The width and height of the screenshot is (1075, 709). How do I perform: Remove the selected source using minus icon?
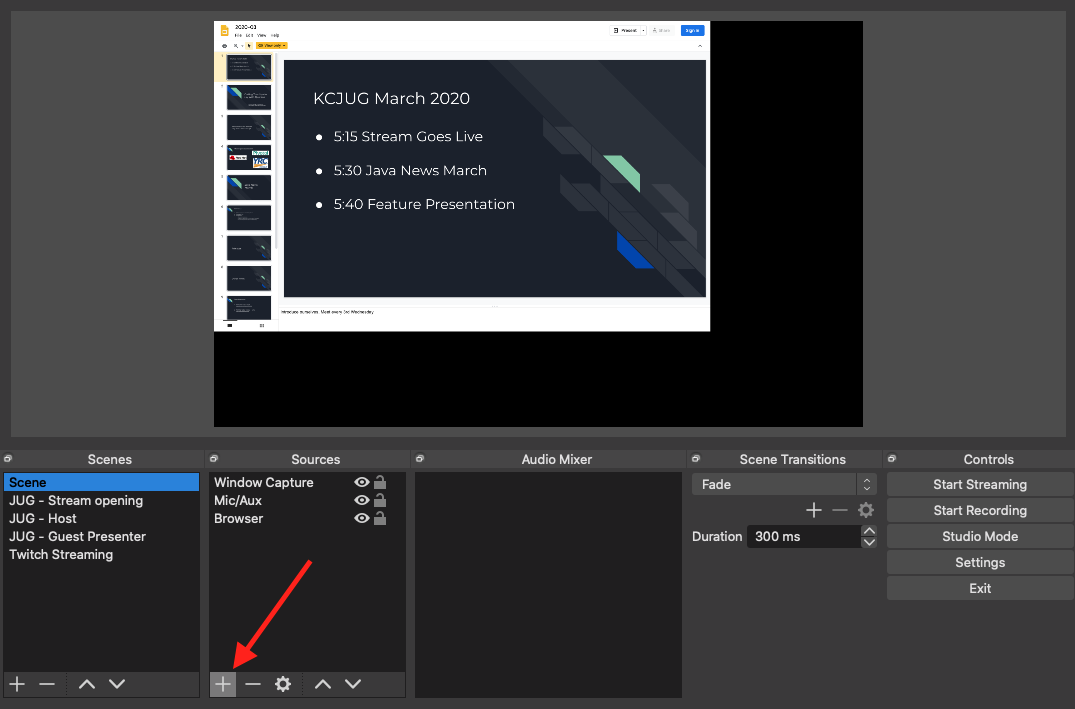click(252, 684)
